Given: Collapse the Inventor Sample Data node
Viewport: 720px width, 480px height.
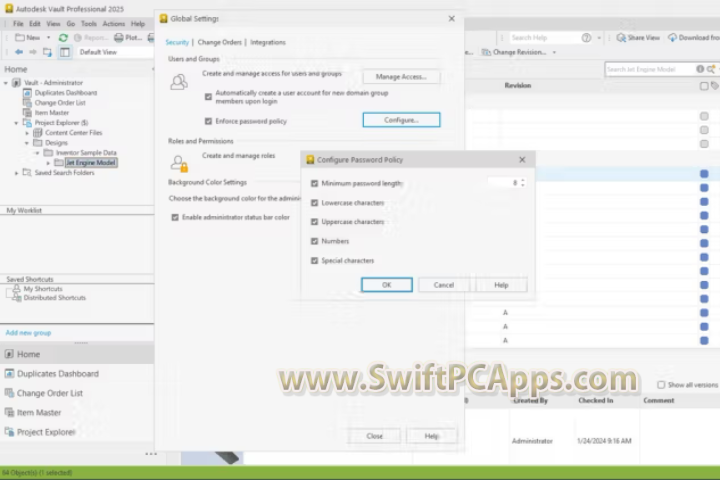Looking at the screenshot, I should point(38,152).
